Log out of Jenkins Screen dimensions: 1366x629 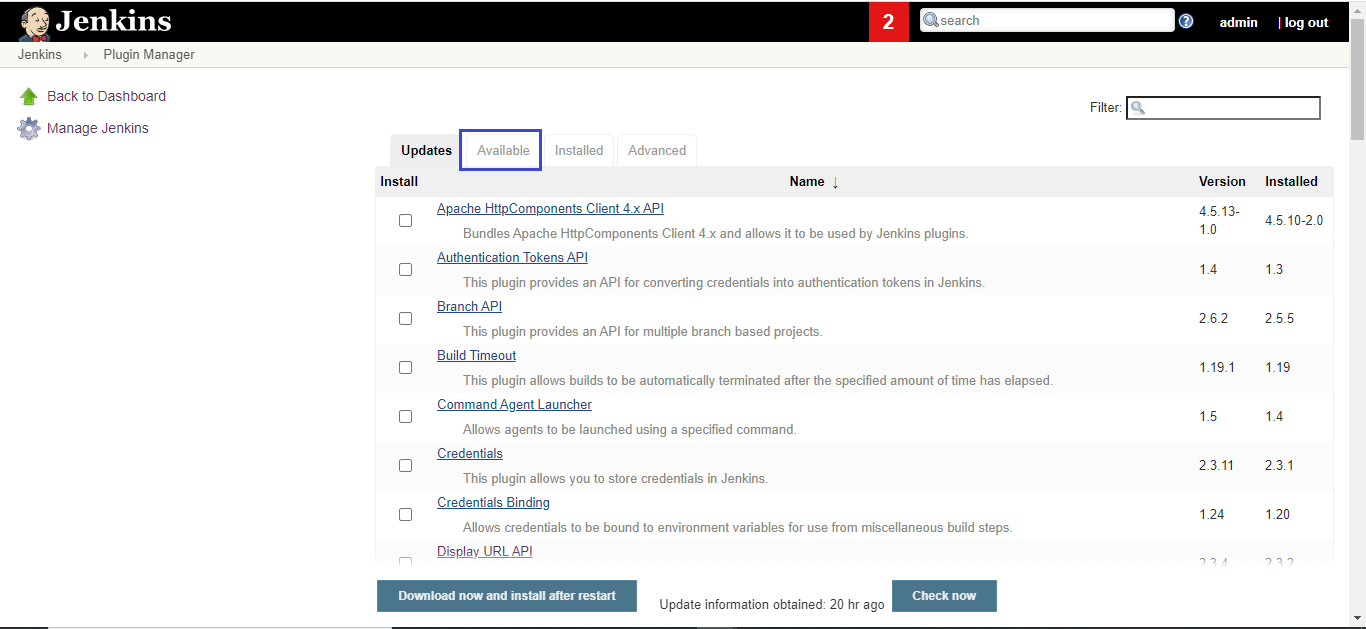[1306, 22]
